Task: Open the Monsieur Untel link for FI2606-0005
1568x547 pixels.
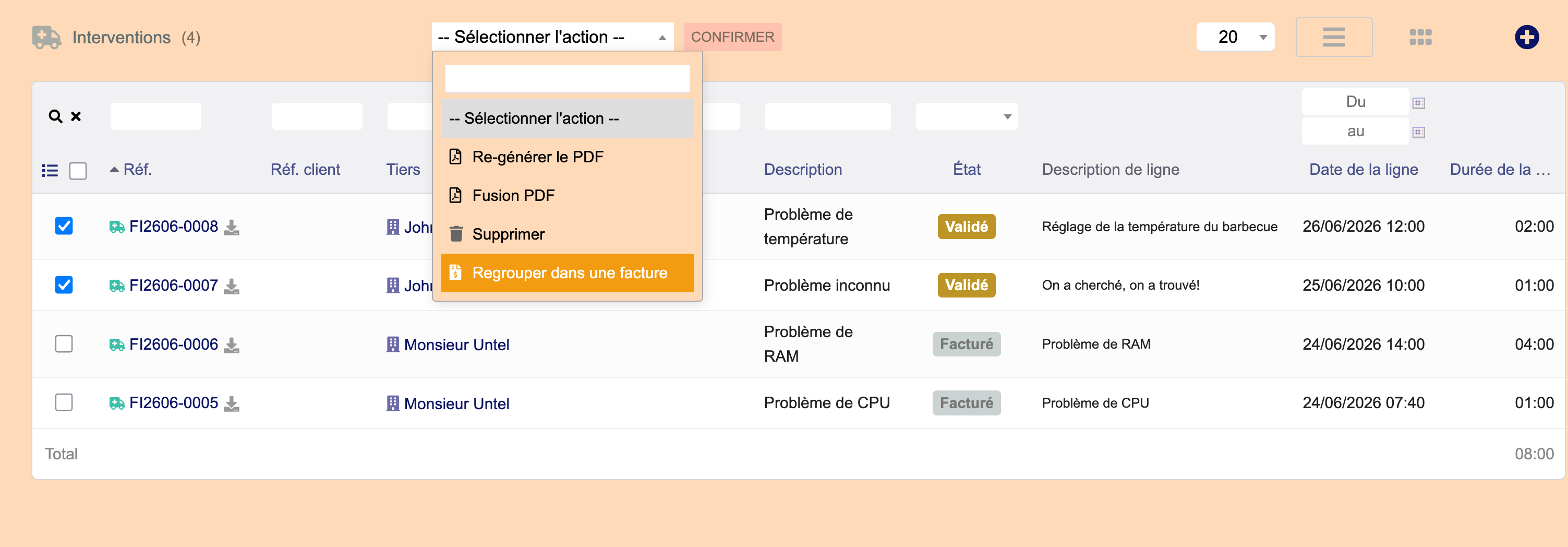Action: point(456,403)
